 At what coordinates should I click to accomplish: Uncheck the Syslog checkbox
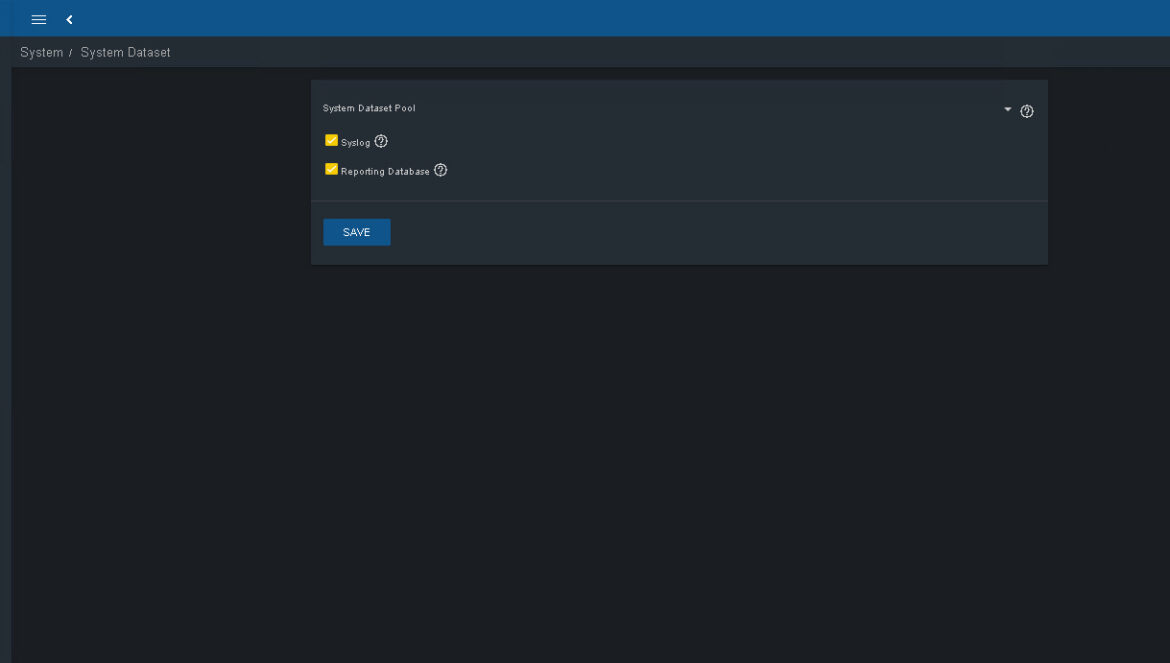[x=331, y=140]
